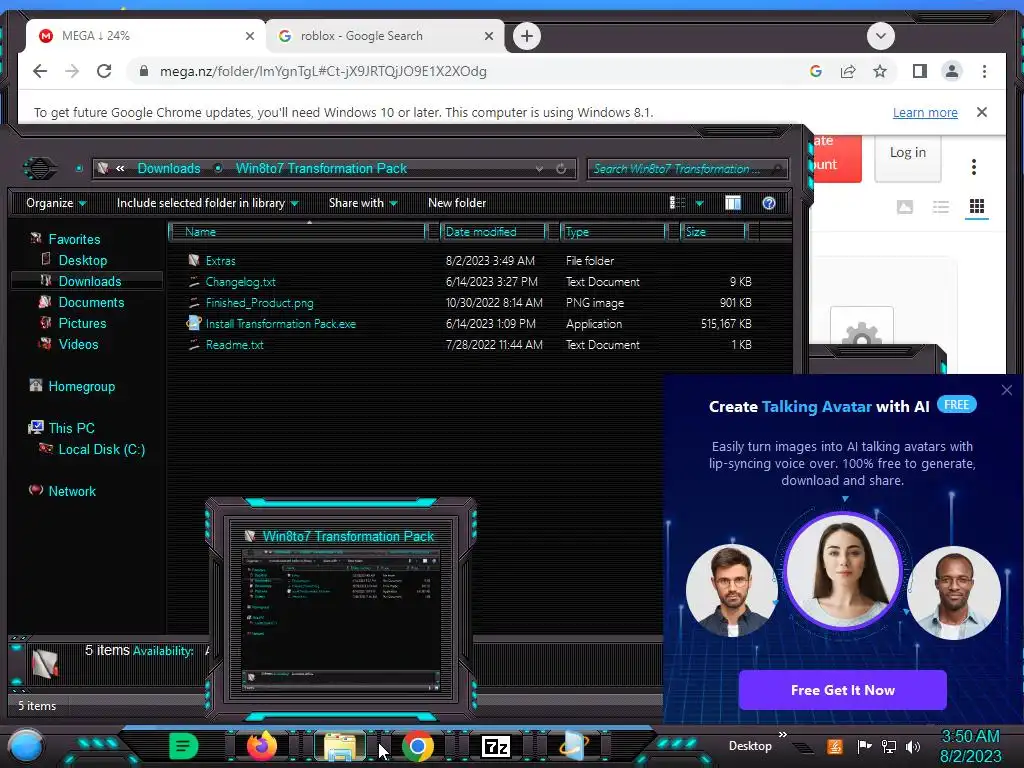Screen dimensions: 1024x768
Task: Sort files by Size column
Action: point(713,232)
